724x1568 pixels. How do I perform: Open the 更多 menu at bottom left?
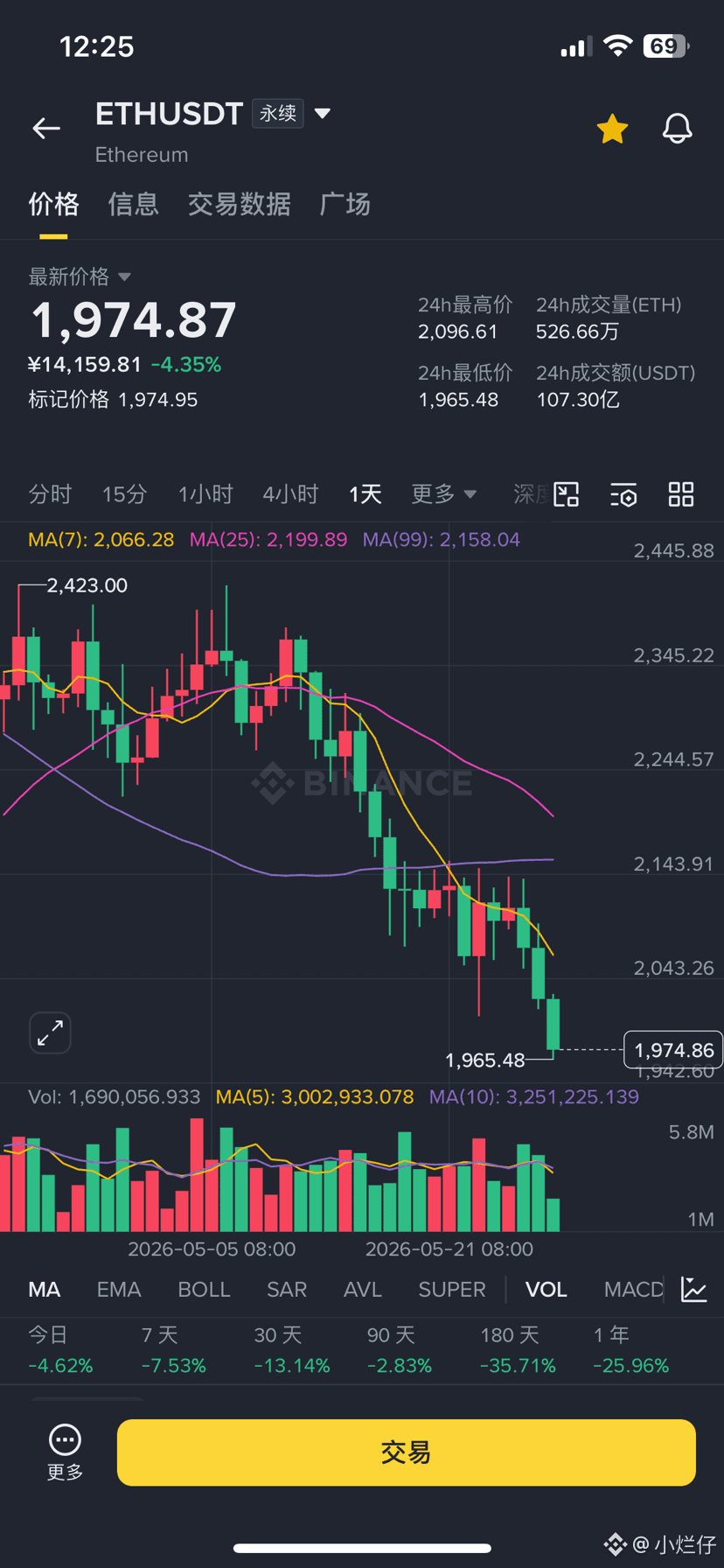[65, 1452]
